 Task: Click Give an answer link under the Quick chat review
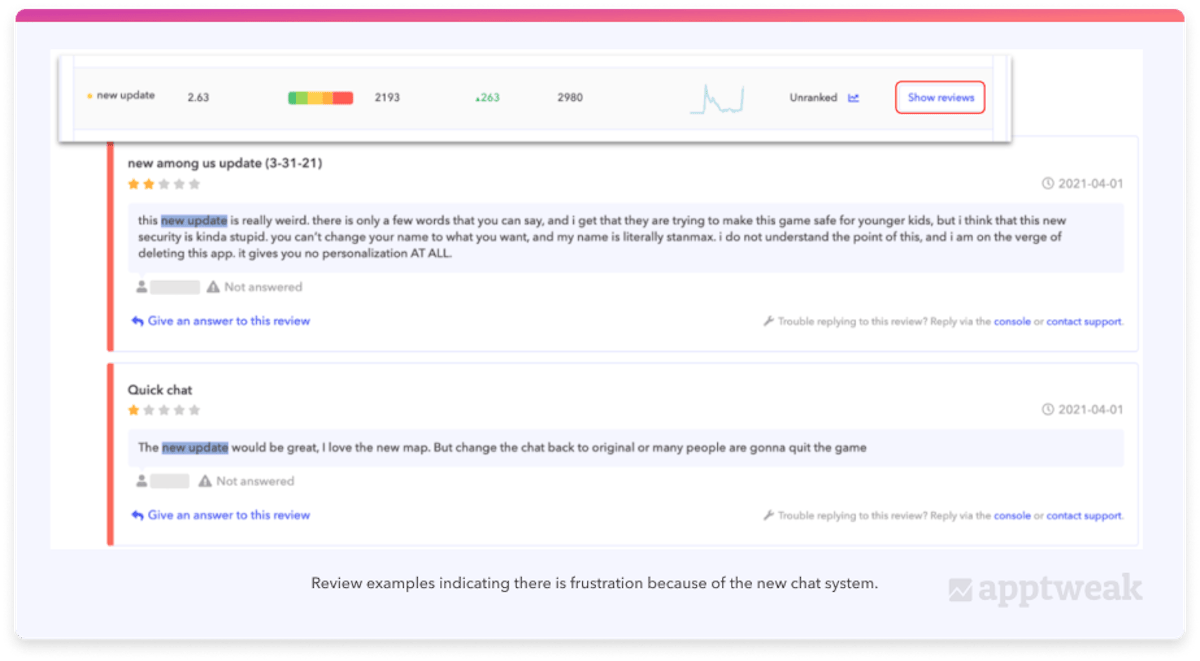(220, 515)
